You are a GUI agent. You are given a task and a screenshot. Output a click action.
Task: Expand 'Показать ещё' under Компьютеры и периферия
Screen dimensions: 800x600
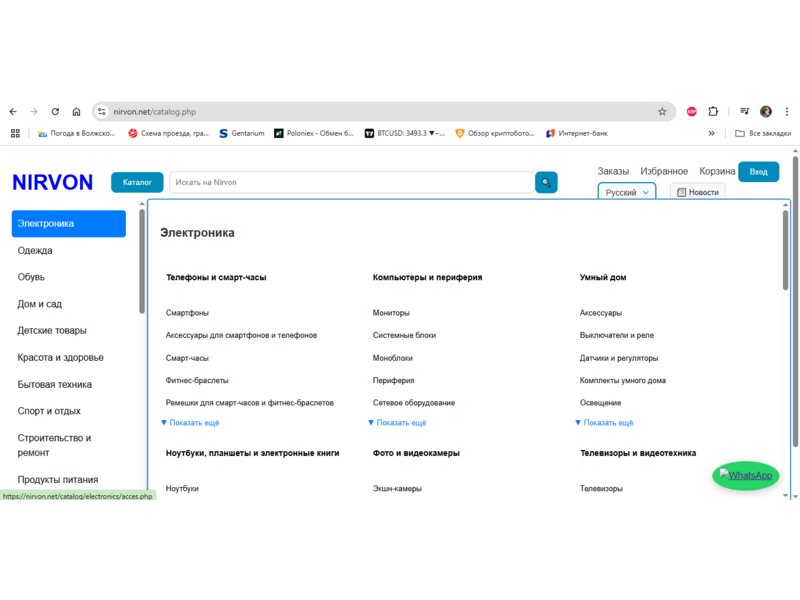pos(400,423)
